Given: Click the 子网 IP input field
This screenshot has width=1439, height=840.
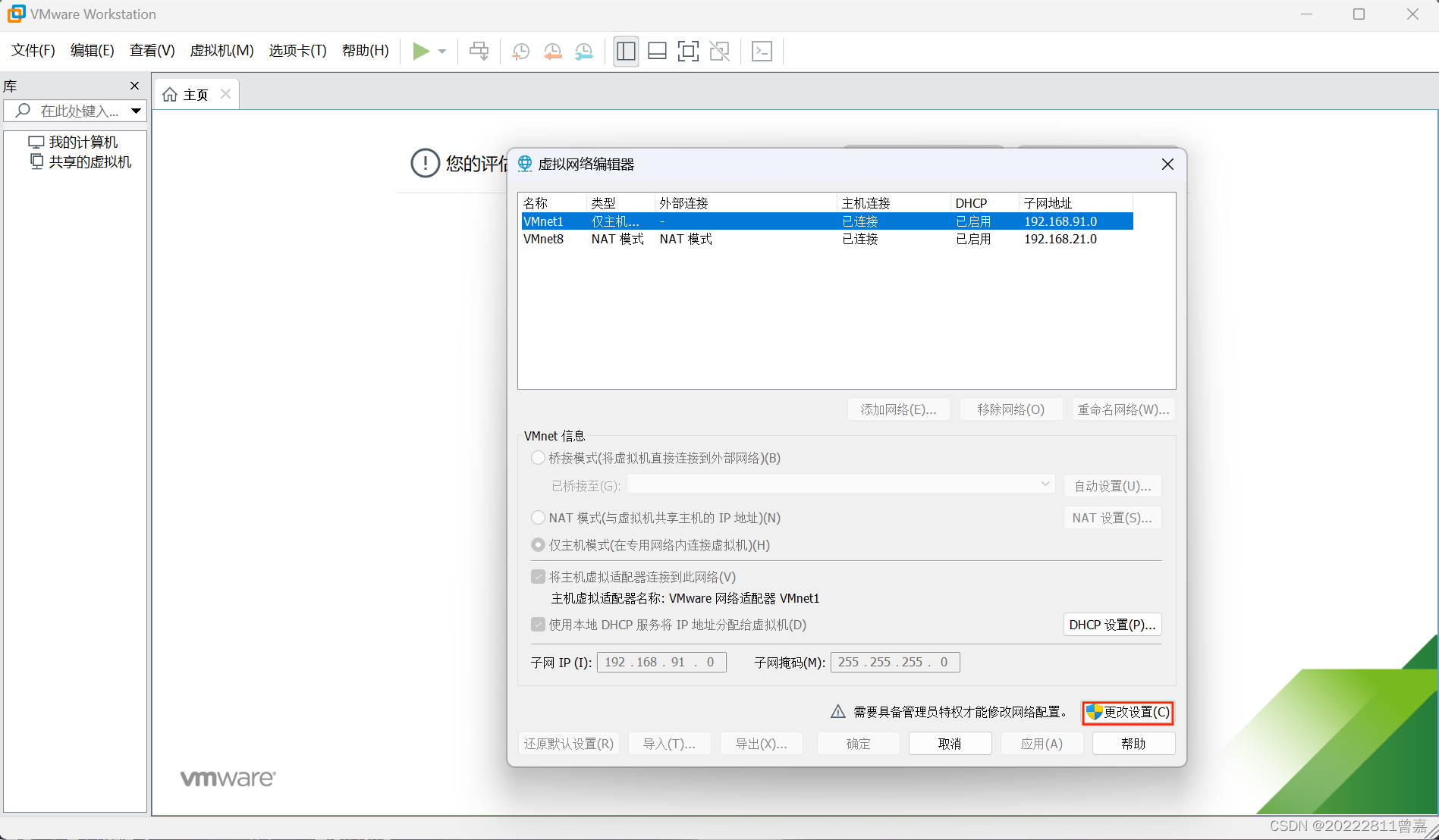Looking at the screenshot, I should [661, 662].
